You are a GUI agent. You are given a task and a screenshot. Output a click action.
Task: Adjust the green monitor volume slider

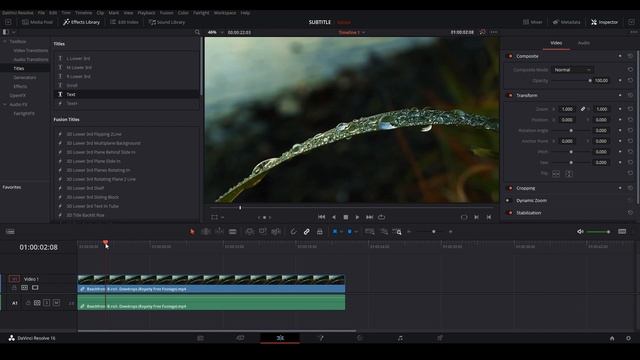598,232
